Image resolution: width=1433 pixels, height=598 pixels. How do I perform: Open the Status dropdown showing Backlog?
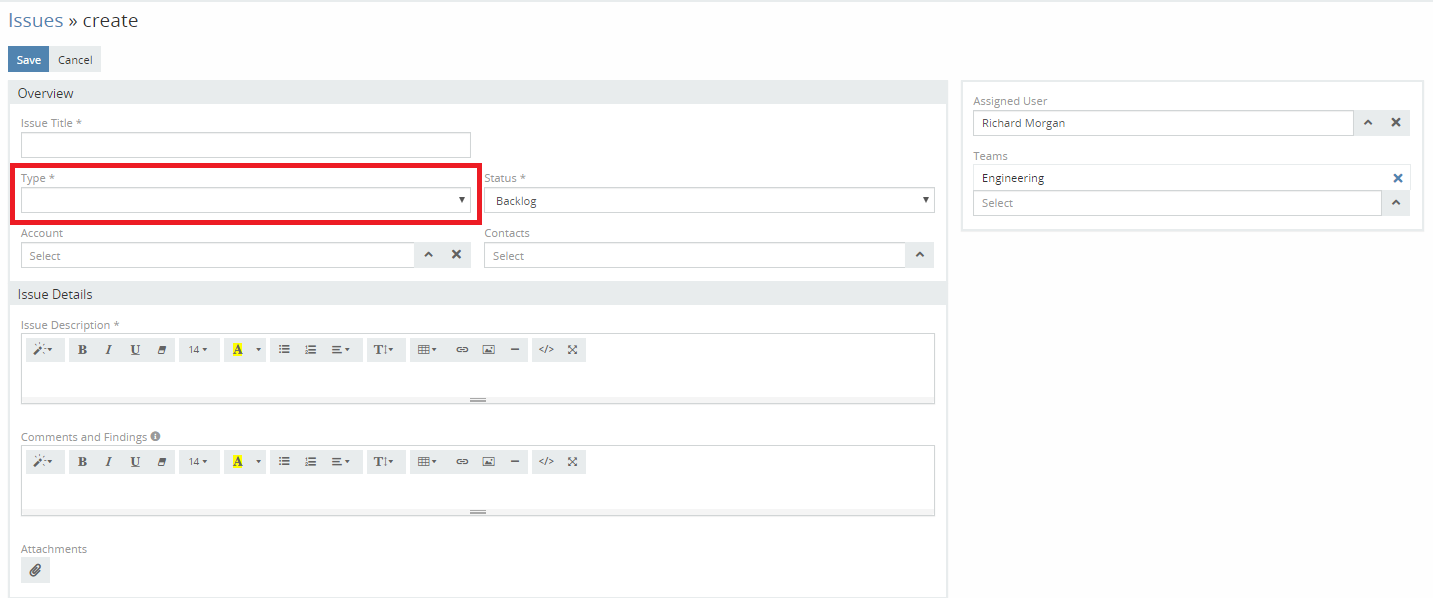[709, 201]
